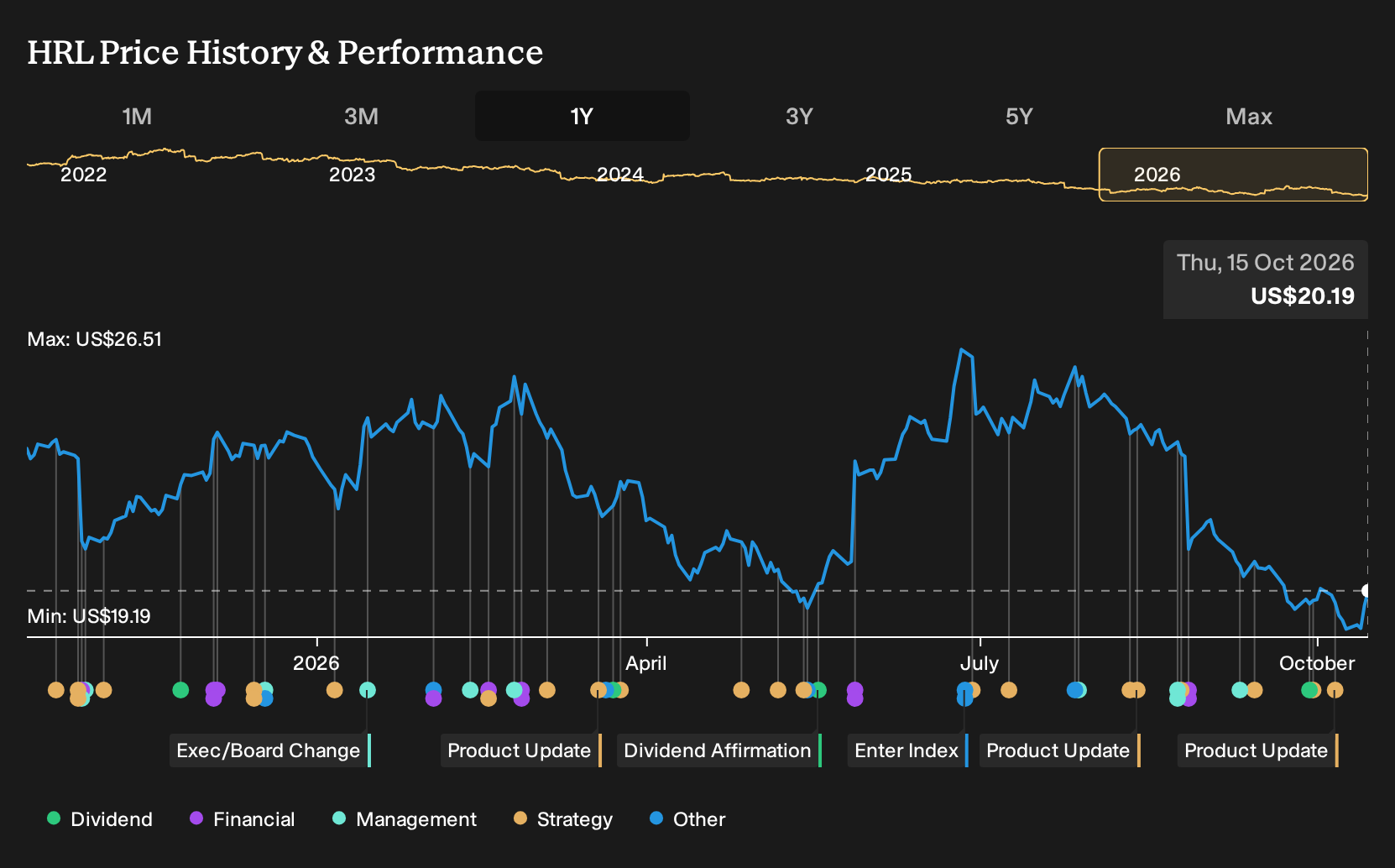Toggle Strategy events in the legend
The height and width of the screenshot is (868, 1395).
click(562, 819)
